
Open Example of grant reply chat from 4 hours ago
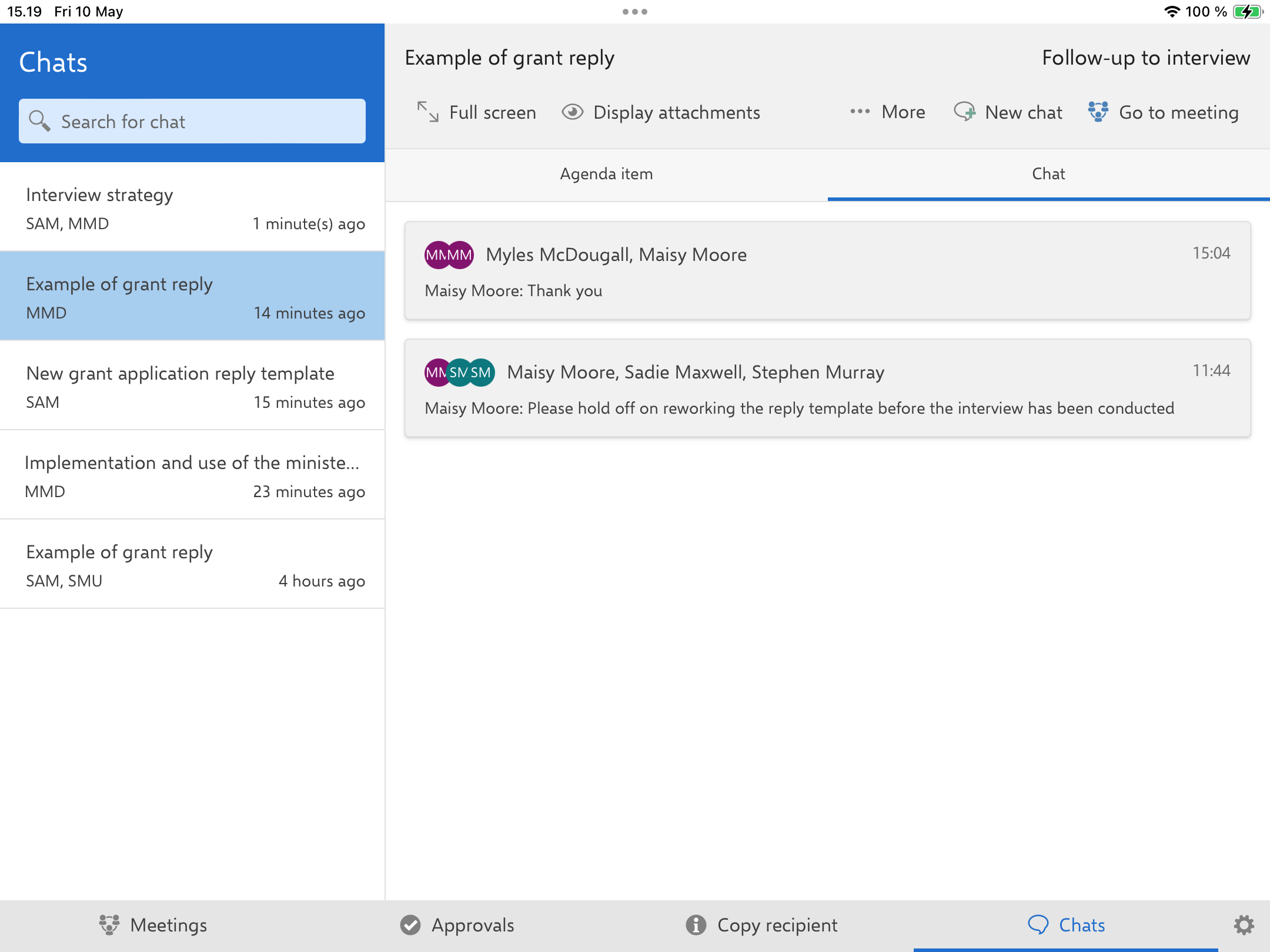[x=192, y=565]
